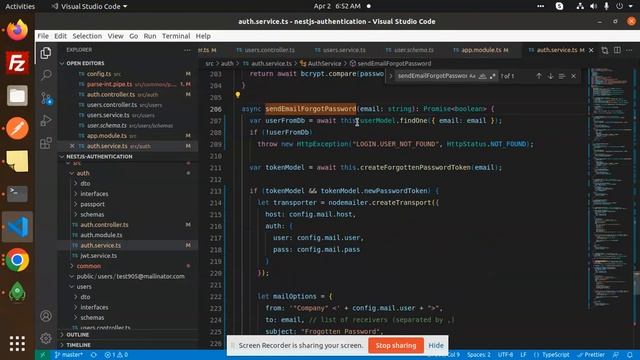Open the File menu

[x=43, y=36]
